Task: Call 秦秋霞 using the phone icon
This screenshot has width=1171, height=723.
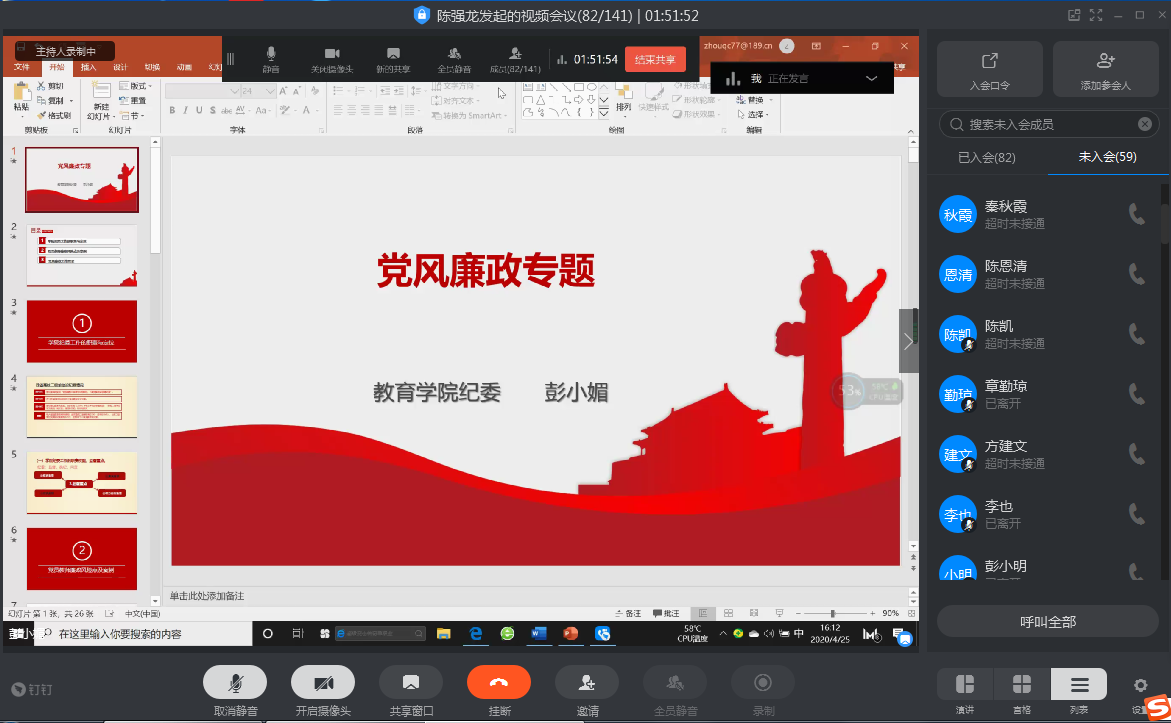Action: point(1136,214)
